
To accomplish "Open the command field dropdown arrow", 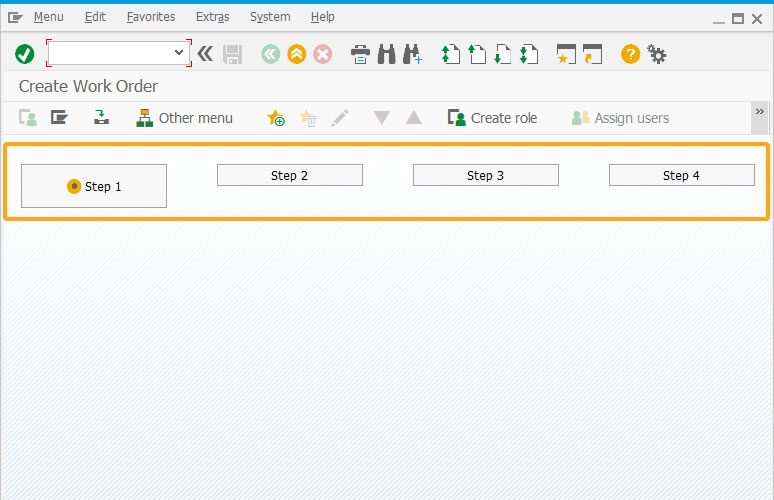I will [x=179, y=52].
